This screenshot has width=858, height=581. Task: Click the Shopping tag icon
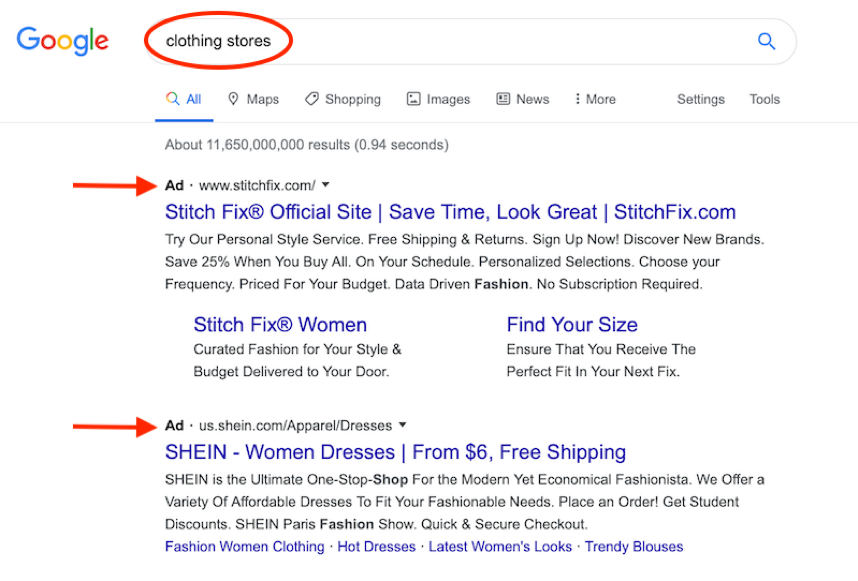tap(312, 99)
